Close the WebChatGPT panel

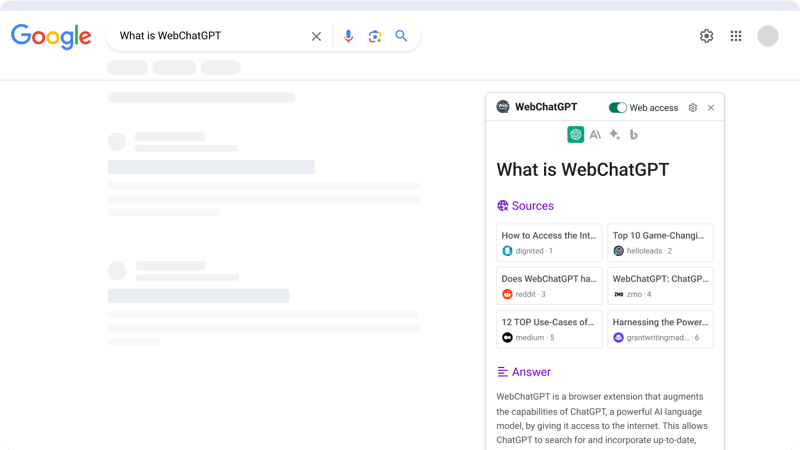click(x=711, y=108)
